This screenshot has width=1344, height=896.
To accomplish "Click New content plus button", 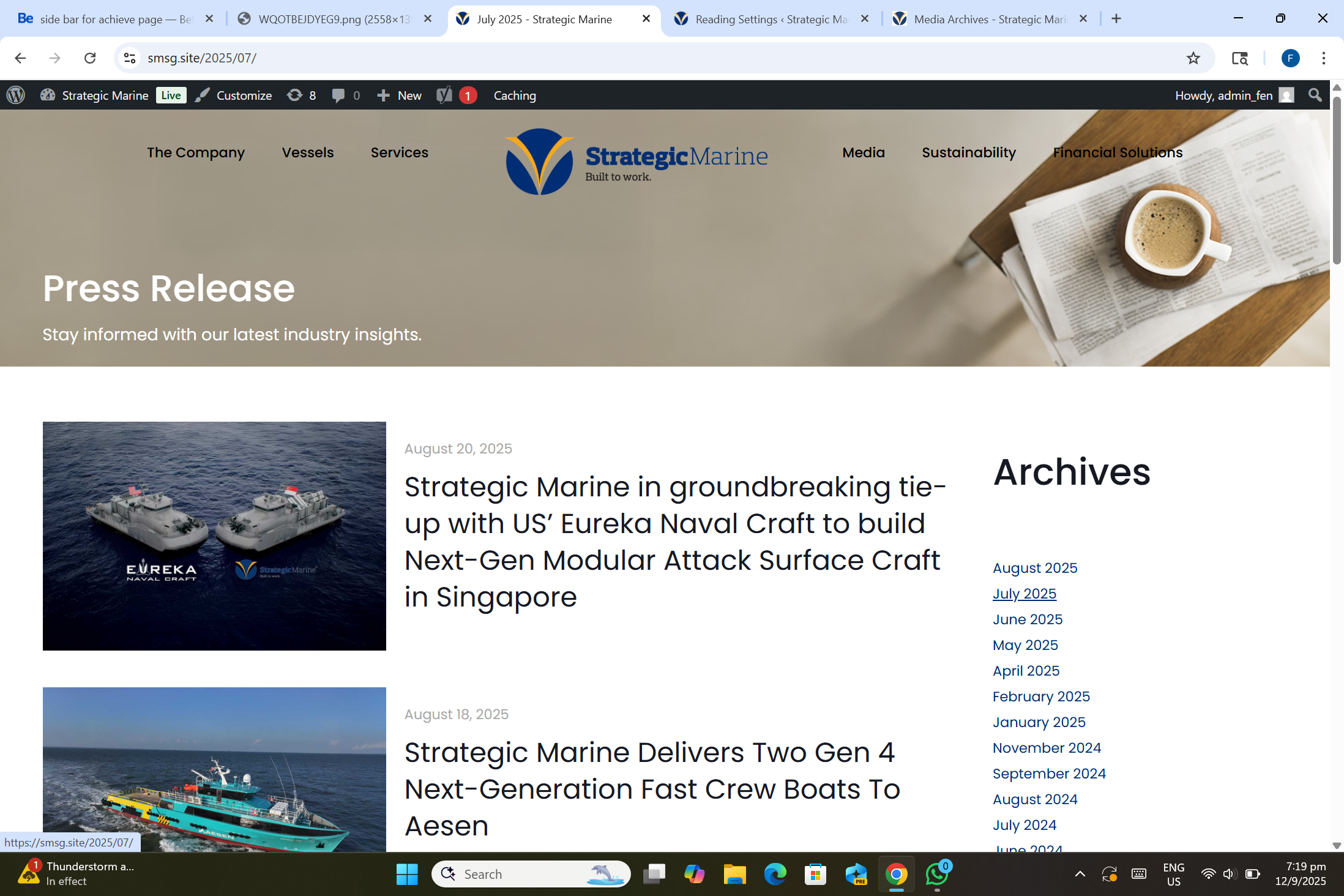I will (399, 95).
